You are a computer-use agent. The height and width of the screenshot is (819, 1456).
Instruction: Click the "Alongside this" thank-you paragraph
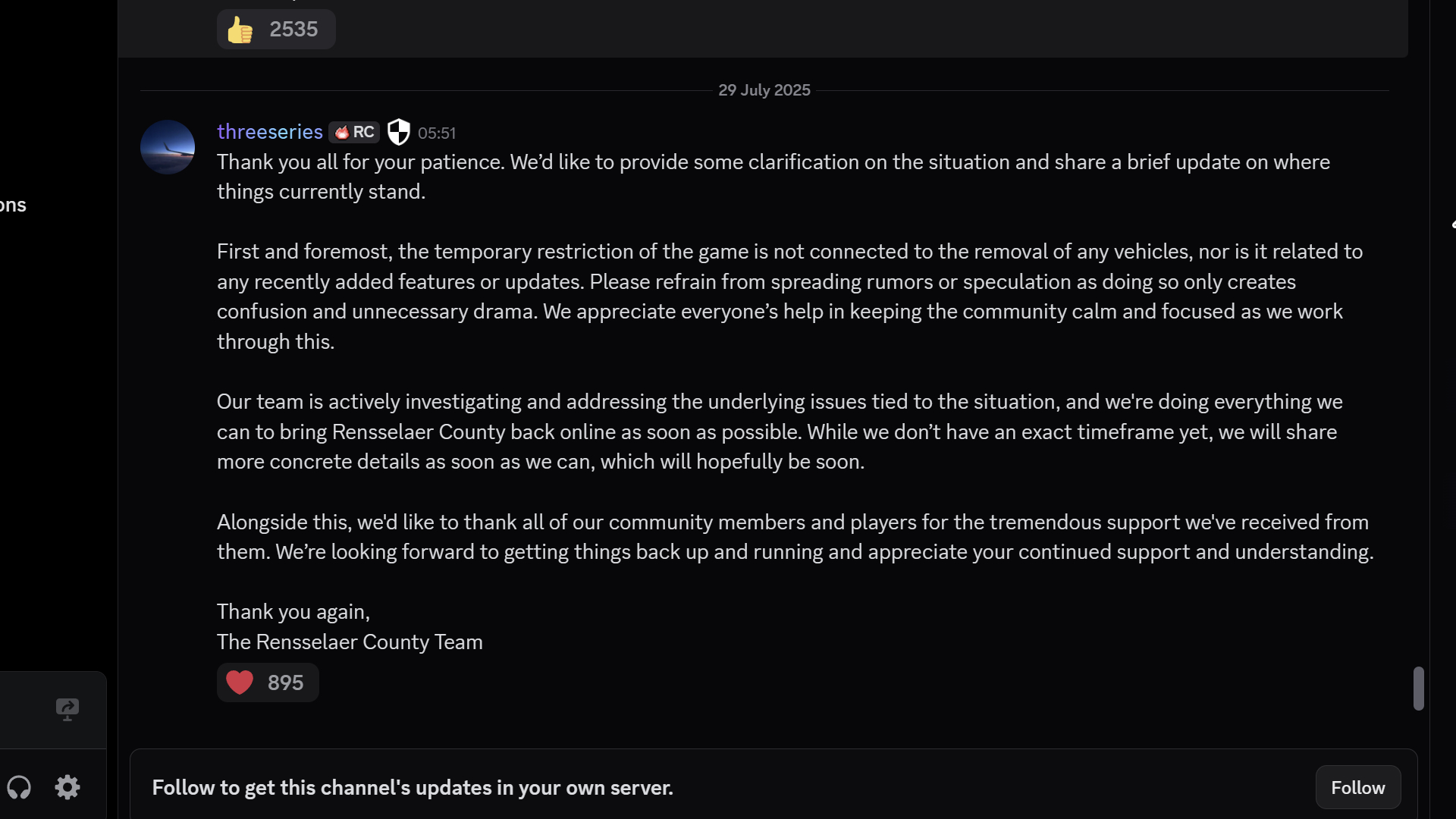click(795, 537)
